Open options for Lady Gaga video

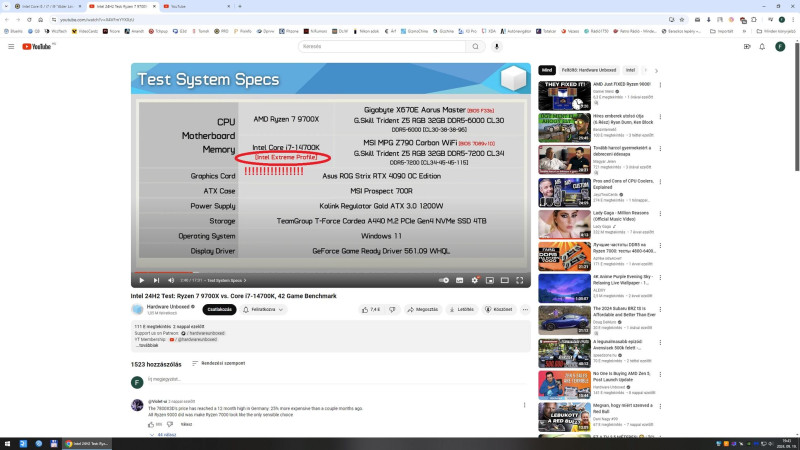pyautogui.click(x=660, y=214)
